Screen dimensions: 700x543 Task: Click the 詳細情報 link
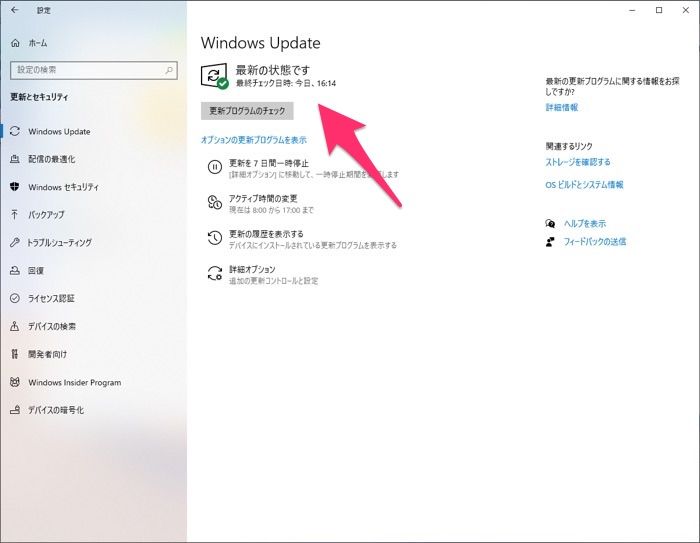(562, 107)
